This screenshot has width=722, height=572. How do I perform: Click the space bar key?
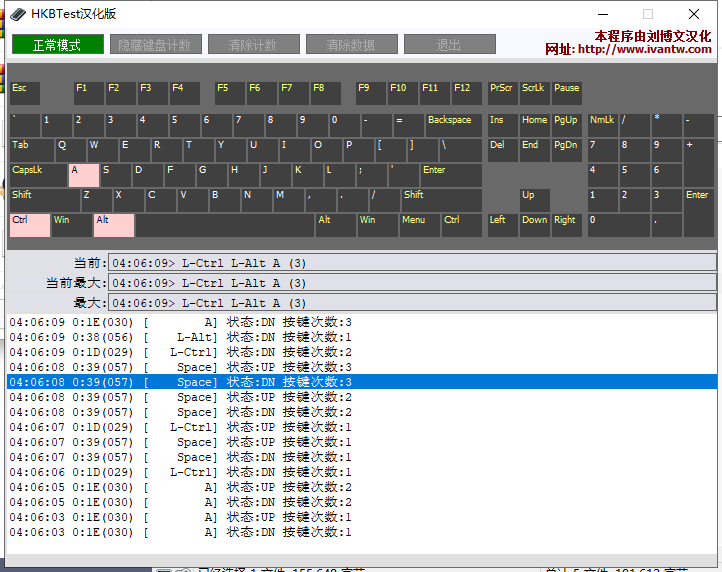(225, 225)
